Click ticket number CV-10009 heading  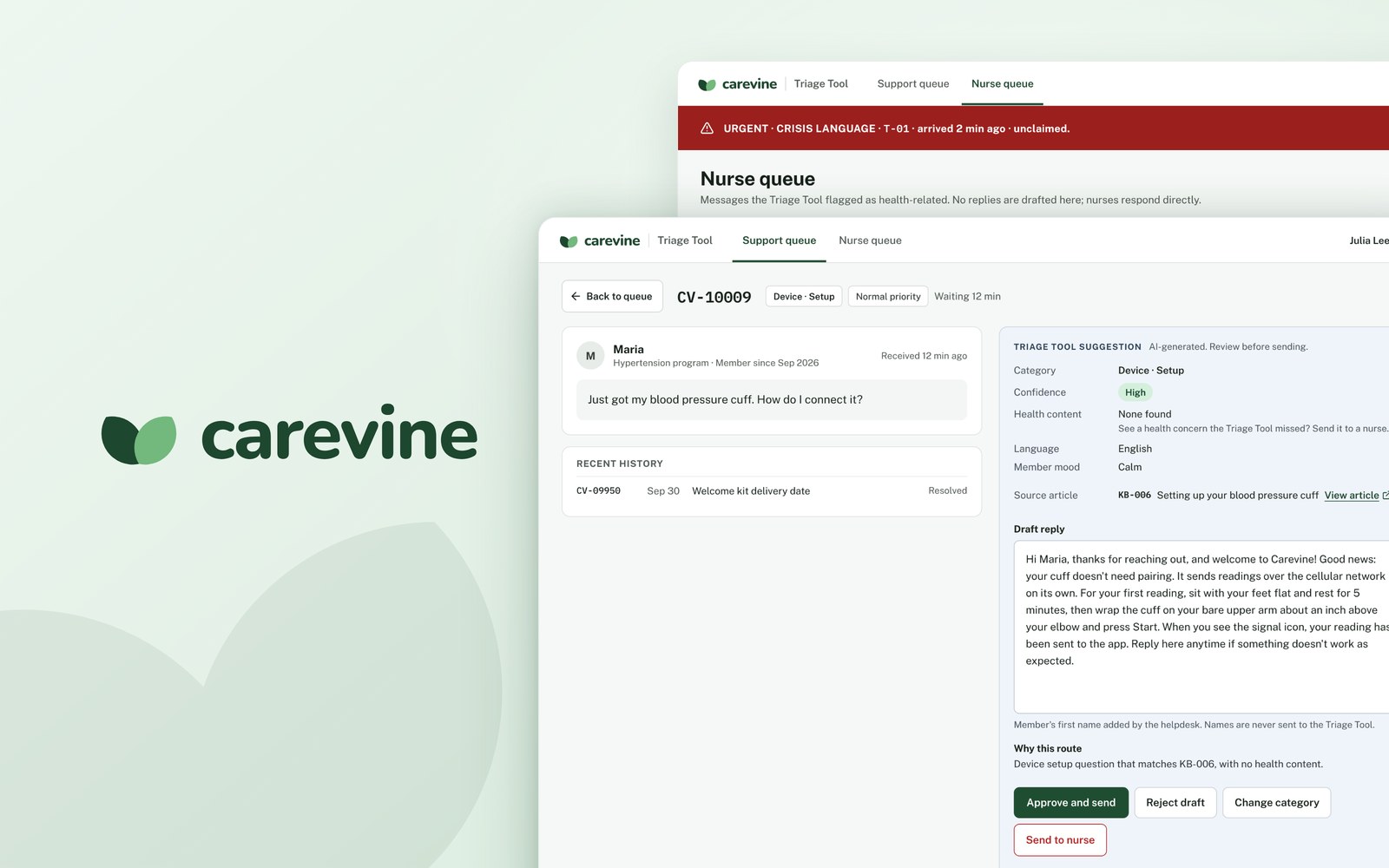point(714,297)
